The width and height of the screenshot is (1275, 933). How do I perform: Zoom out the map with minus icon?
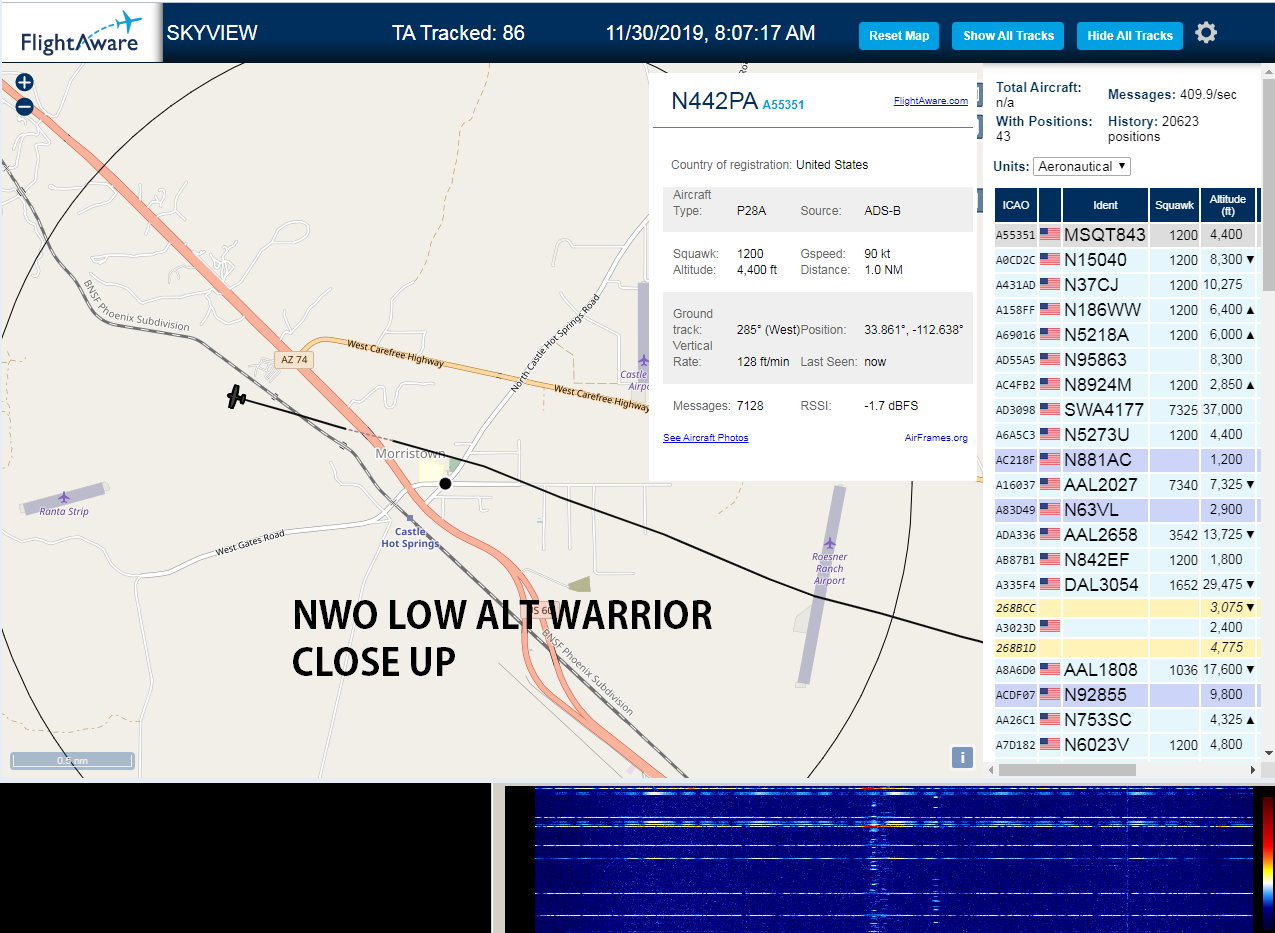pyautogui.click(x=25, y=106)
